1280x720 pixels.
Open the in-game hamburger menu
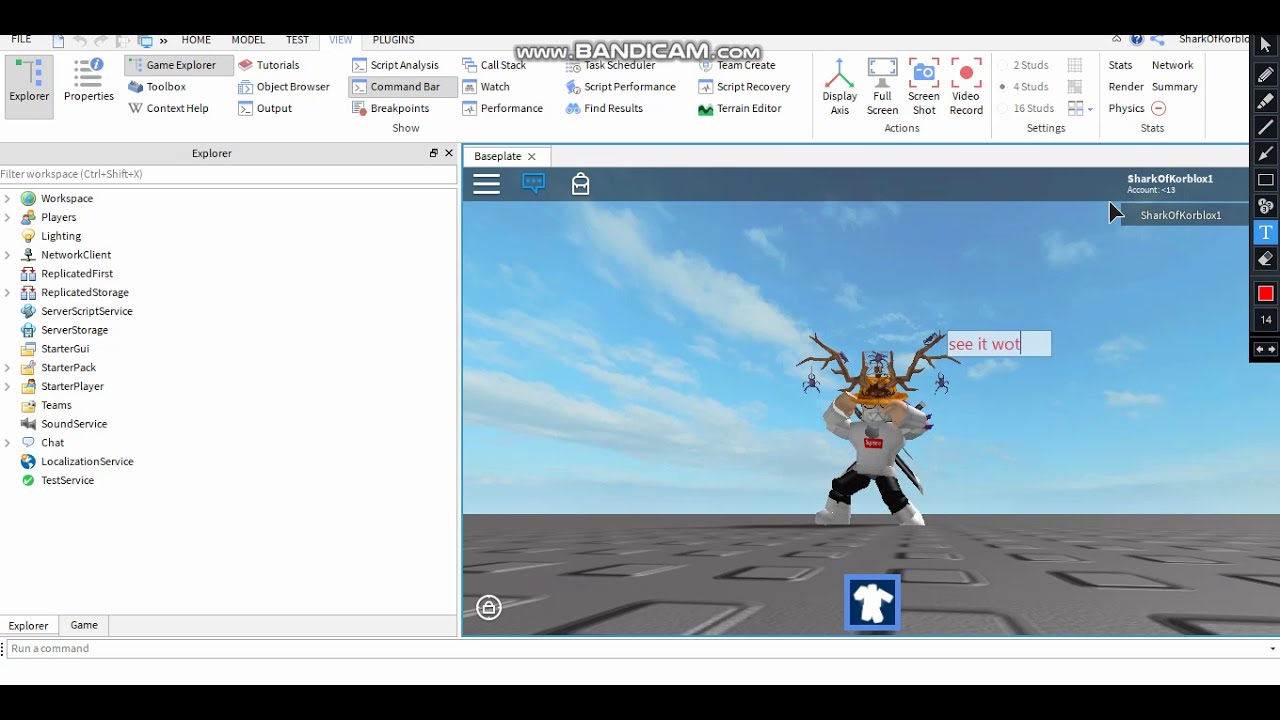(486, 184)
